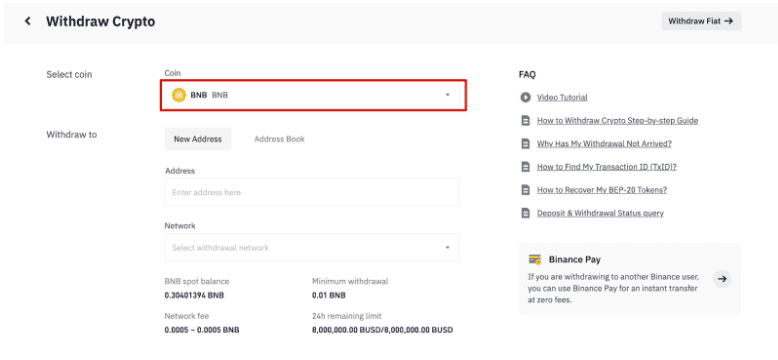Click the Binance Pay arrow button
This screenshot has height=360, width=778.
tap(722, 279)
